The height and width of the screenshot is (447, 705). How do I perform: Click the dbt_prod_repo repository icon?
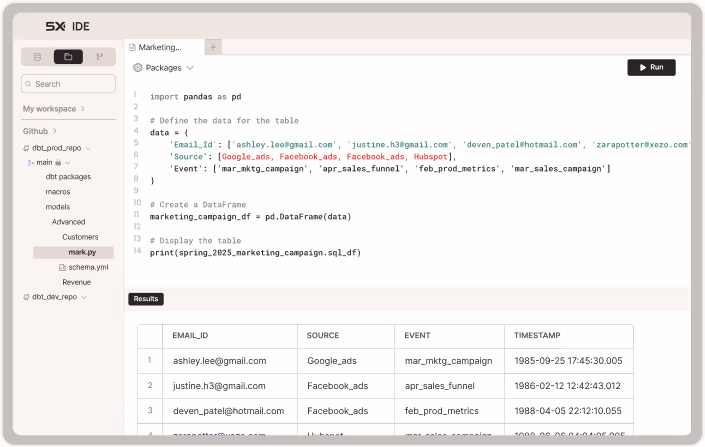26,148
